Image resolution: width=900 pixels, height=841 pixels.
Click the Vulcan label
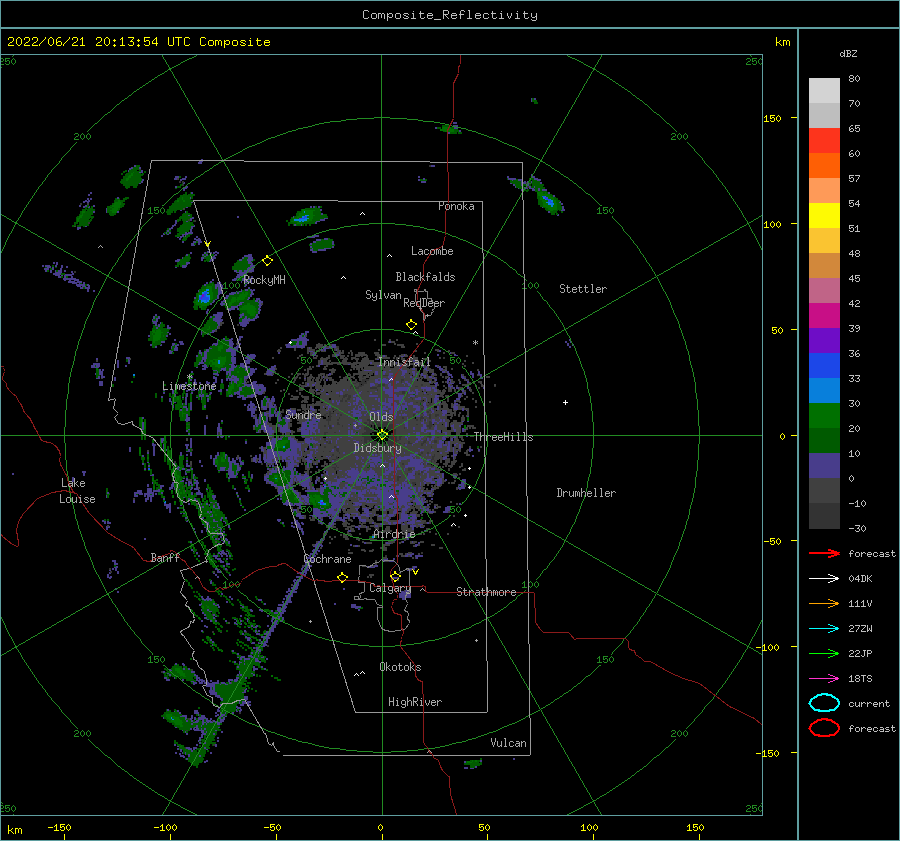point(509,743)
